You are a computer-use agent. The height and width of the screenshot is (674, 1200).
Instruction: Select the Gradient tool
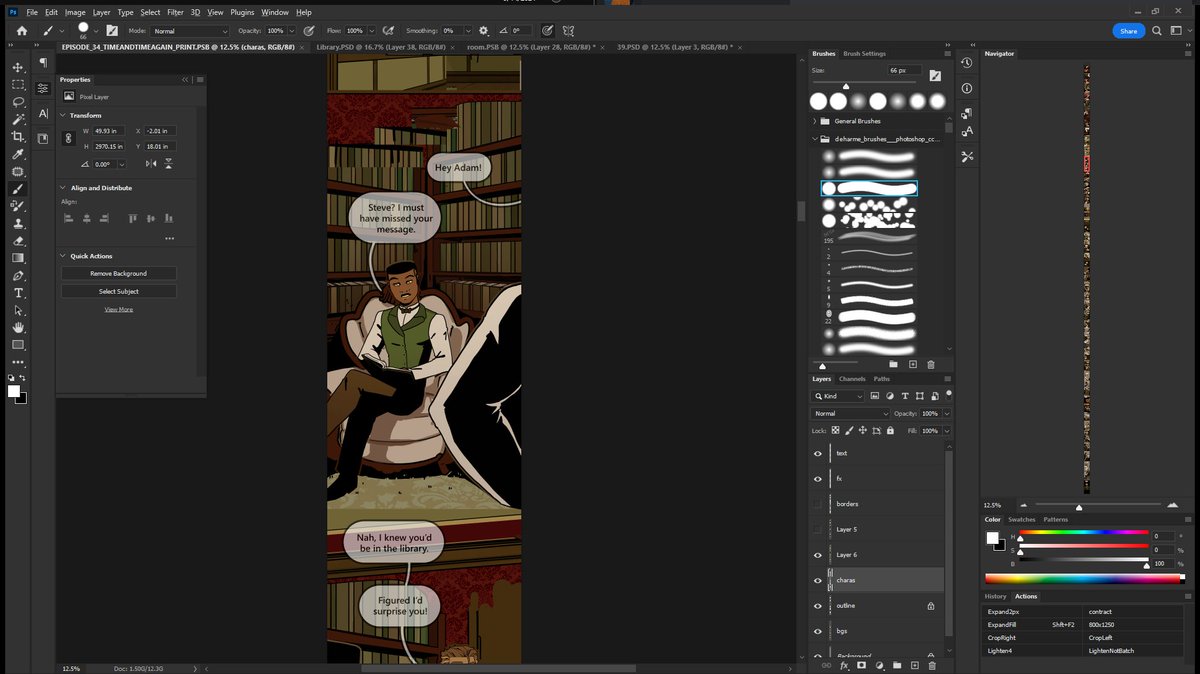(18, 258)
